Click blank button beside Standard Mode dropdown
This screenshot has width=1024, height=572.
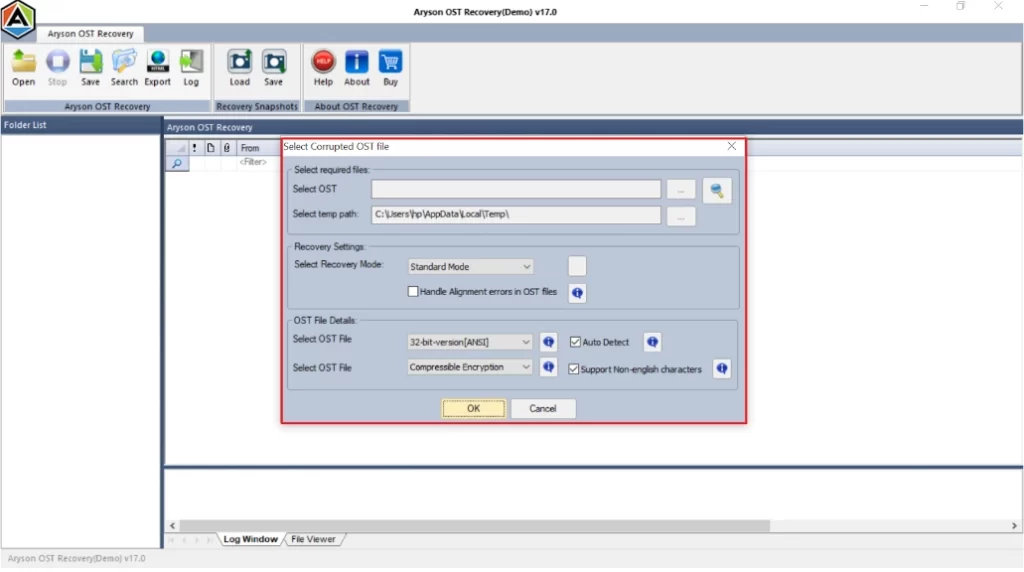pyautogui.click(x=577, y=266)
